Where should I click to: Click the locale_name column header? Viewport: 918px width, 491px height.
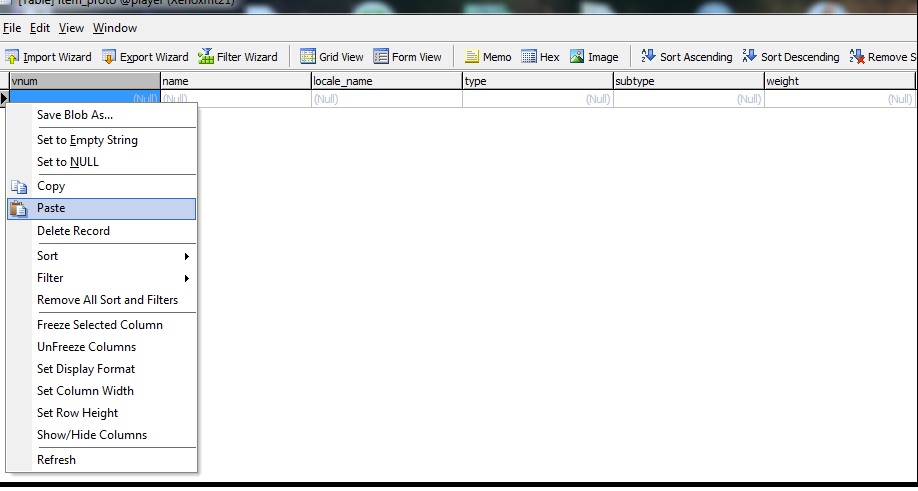coord(387,81)
